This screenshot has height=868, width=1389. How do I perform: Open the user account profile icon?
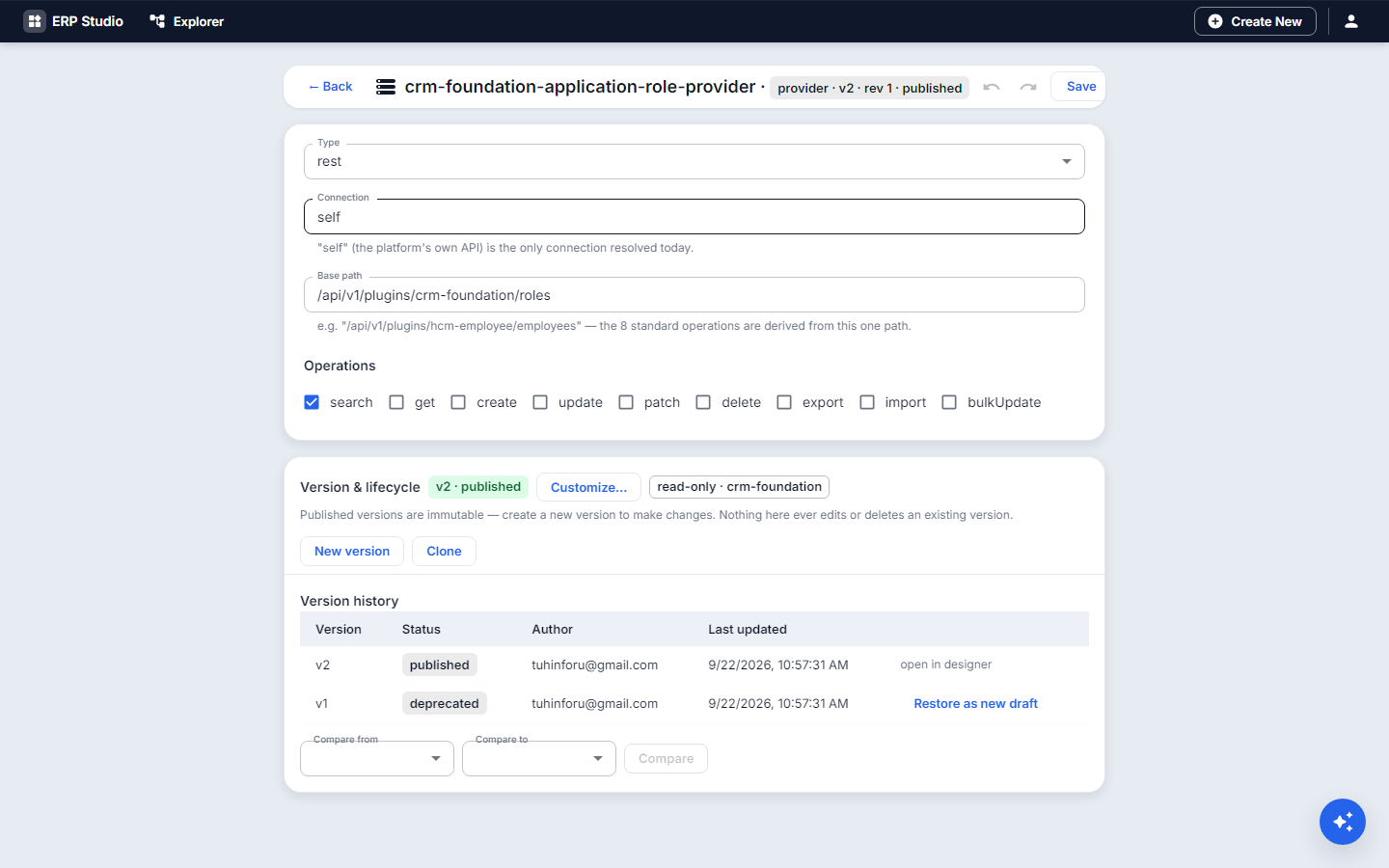point(1351,21)
